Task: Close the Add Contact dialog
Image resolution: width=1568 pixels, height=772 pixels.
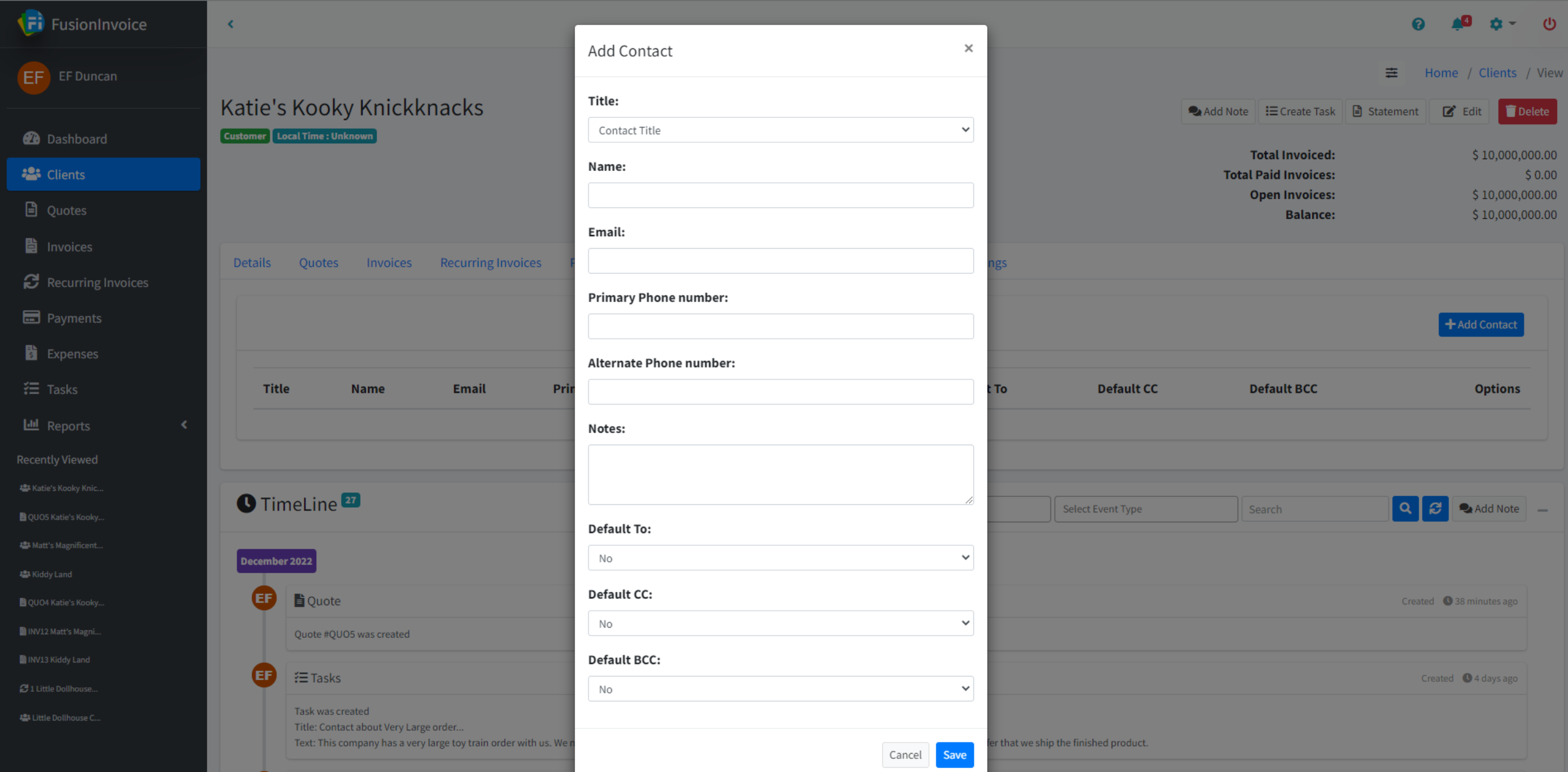Action: [x=968, y=48]
